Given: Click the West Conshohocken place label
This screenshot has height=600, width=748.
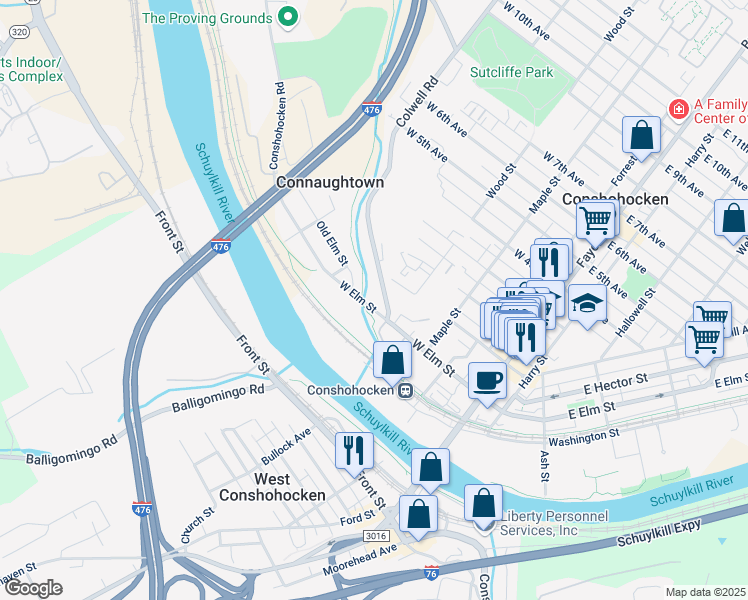Looking at the screenshot, I should (272, 487).
